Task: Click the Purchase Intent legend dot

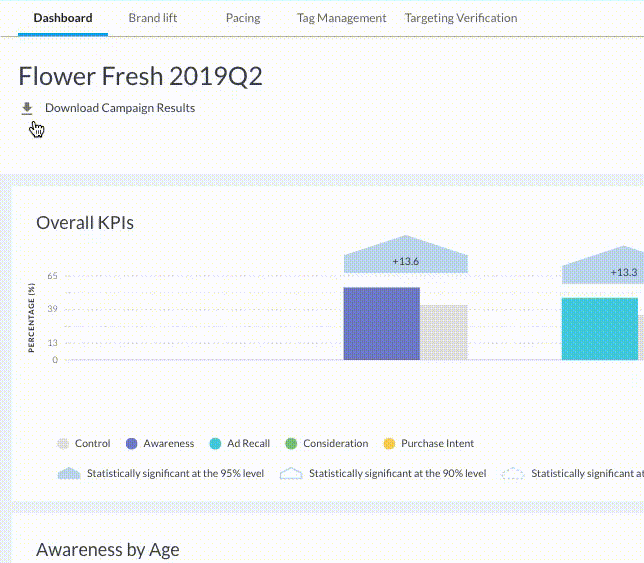Action: click(389, 444)
